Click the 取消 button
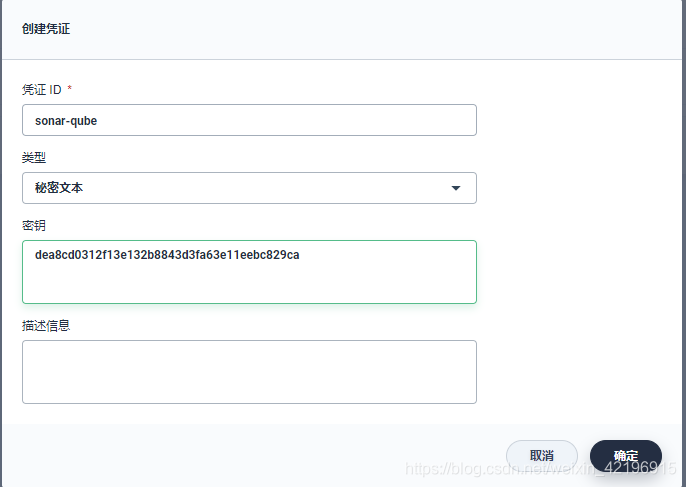This screenshot has width=686, height=487. coord(542,455)
